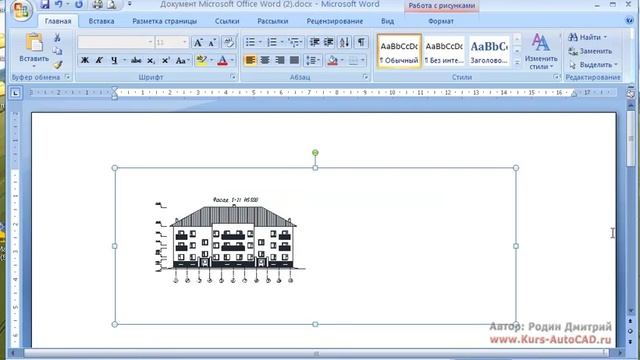Activate Format Painter brush icon
Image resolution: width=640 pixels, height=360 pixels.
pos(58,64)
